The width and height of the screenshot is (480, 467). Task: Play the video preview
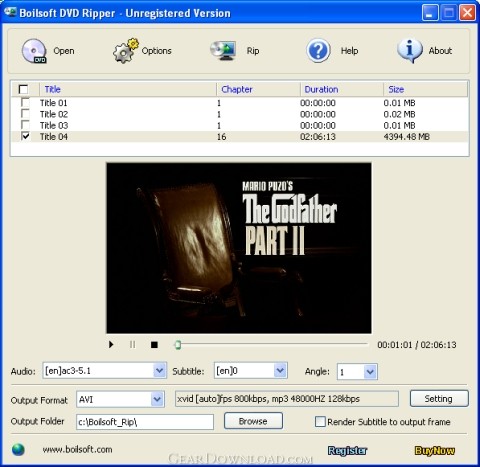[111, 344]
